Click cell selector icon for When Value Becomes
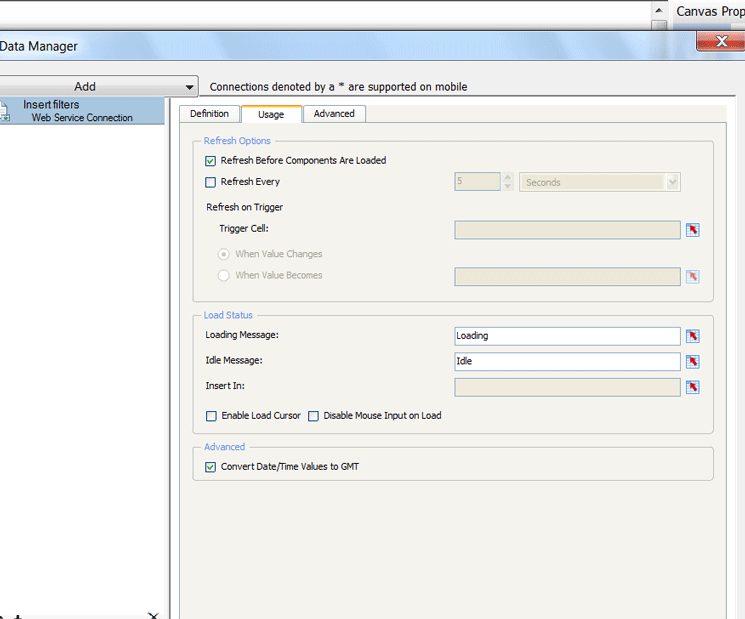 pyautogui.click(x=693, y=277)
